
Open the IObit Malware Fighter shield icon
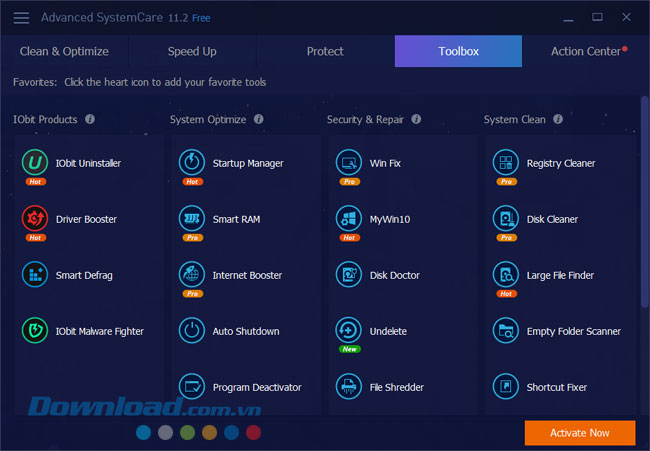click(35, 330)
